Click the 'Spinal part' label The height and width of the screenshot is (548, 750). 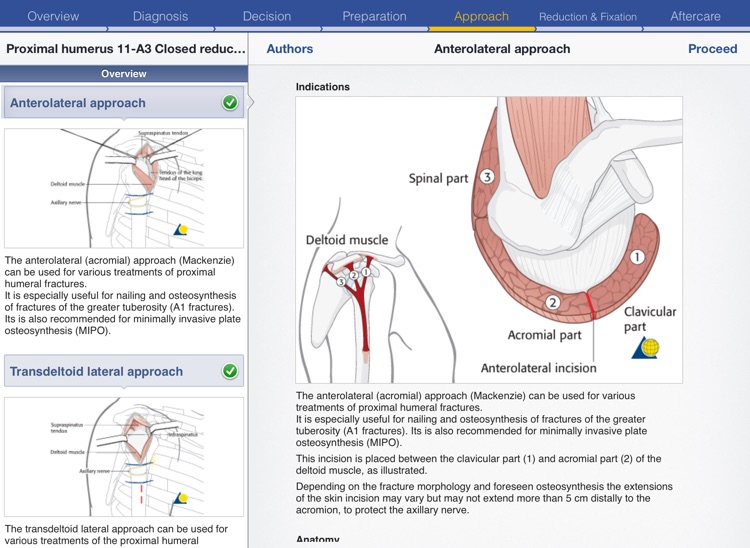tap(438, 178)
